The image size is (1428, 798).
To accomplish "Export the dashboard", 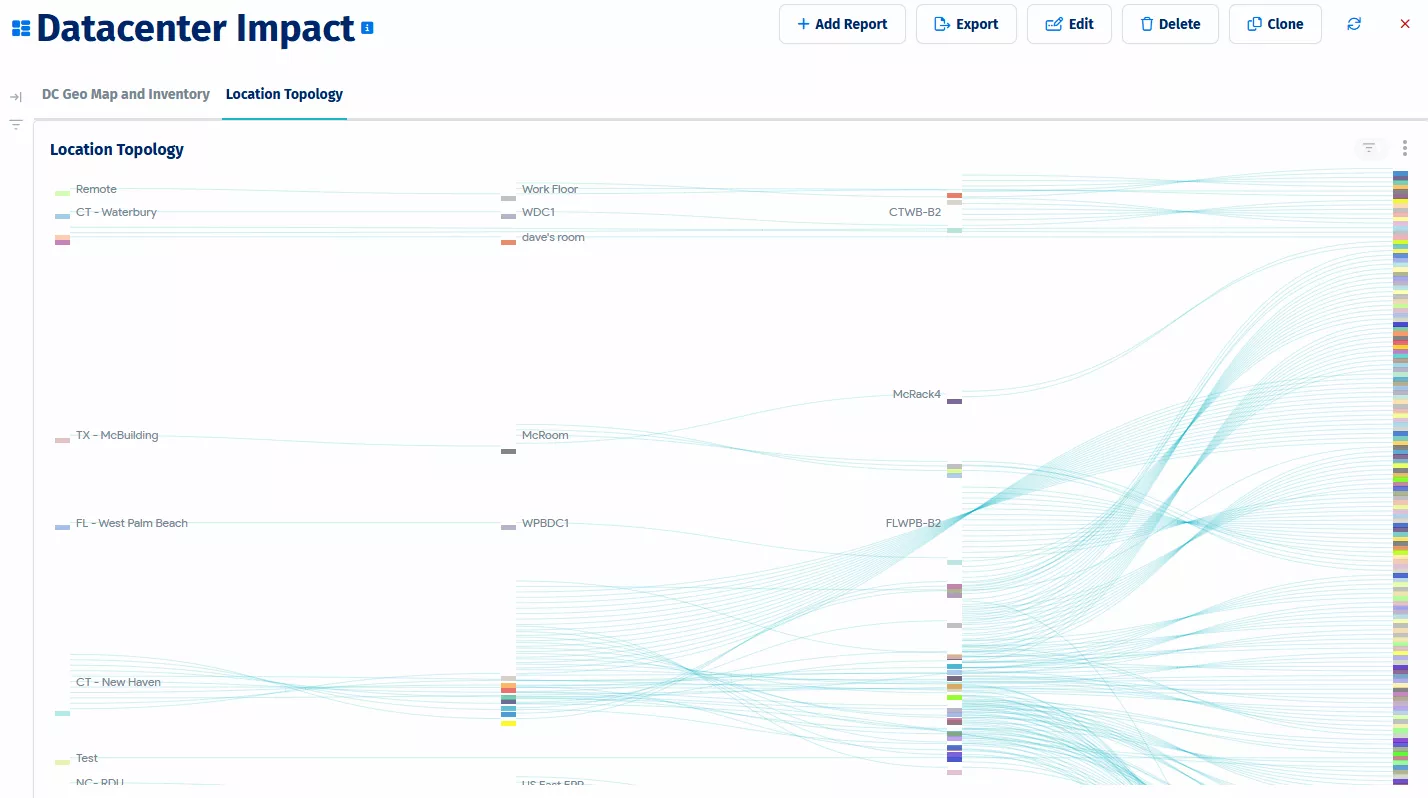I will click(966, 24).
